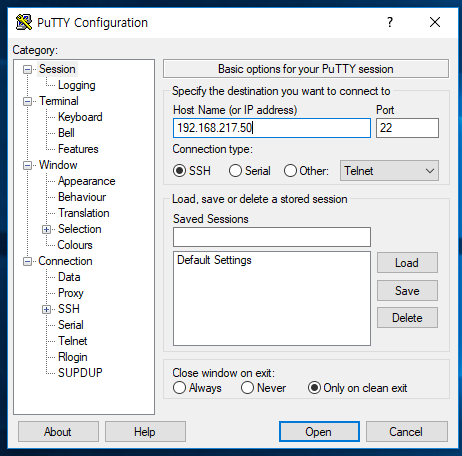Image resolution: width=462 pixels, height=456 pixels.
Task: Open the SUPDUP settings category
Action: tap(80, 373)
